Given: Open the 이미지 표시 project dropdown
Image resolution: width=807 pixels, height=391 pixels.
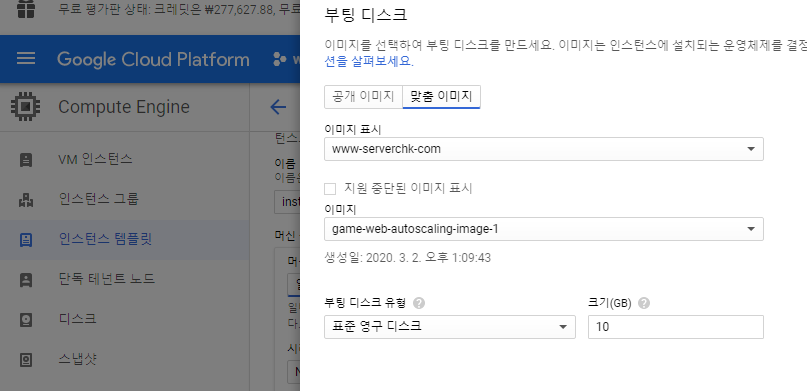Looking at the screenshot, I should (x=543, y=149).
